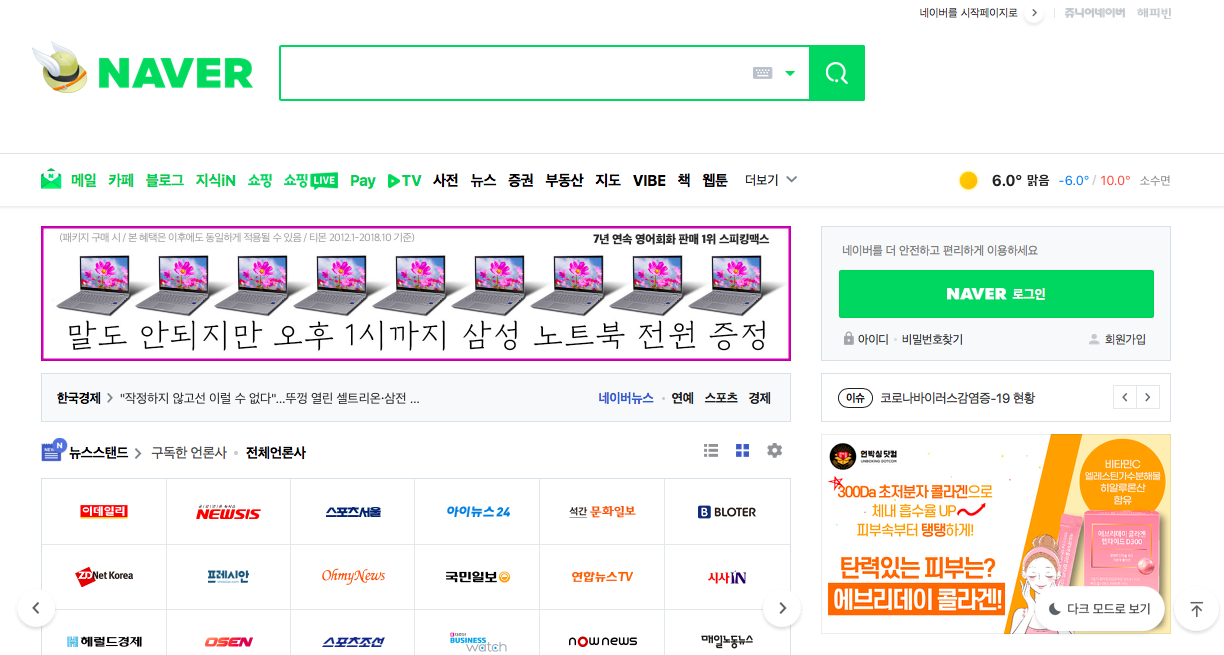Open Naver TV play icon link
1224x655 pixels.
tap(404, 181)
